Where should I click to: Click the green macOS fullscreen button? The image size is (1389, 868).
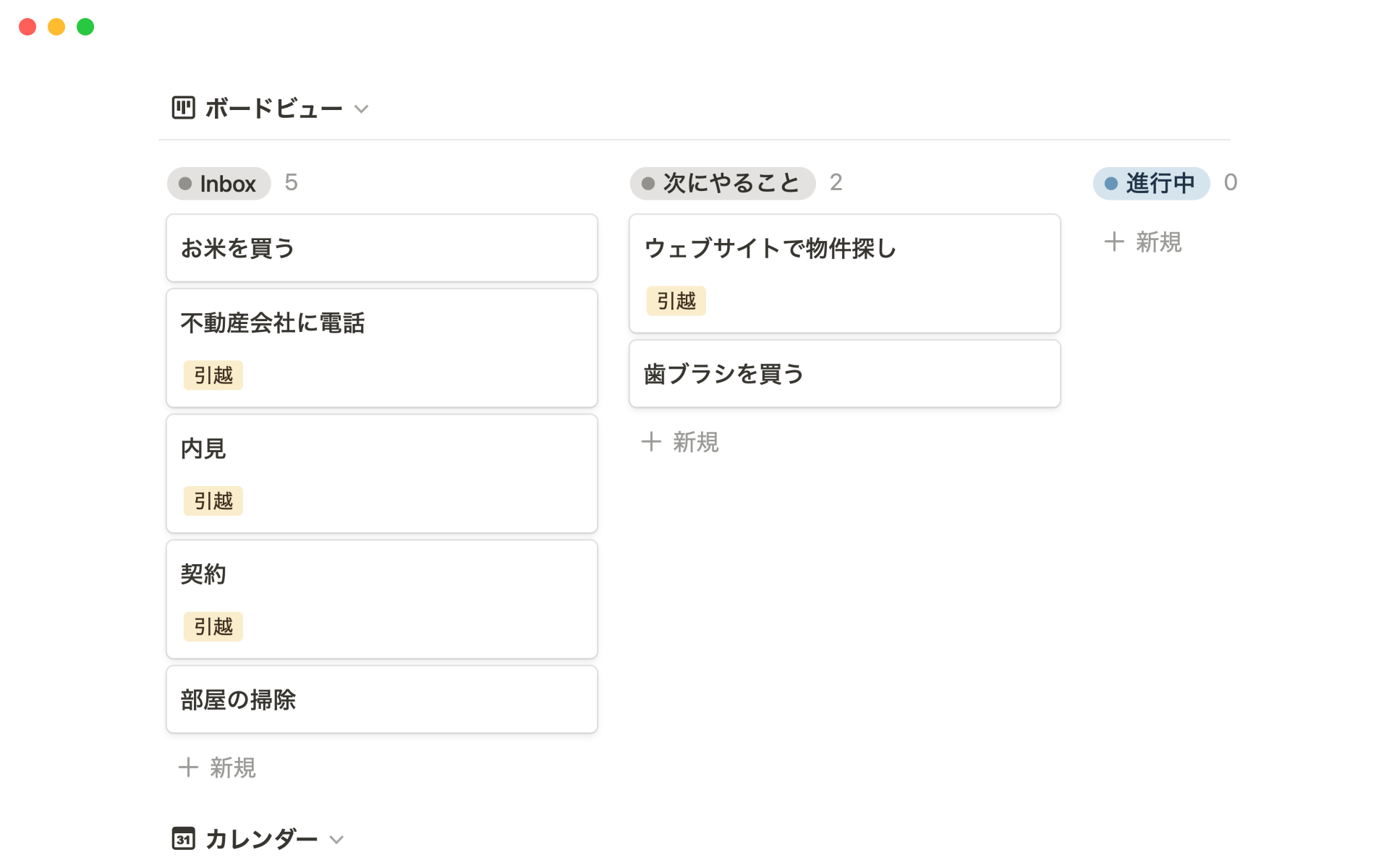point(85,27)
